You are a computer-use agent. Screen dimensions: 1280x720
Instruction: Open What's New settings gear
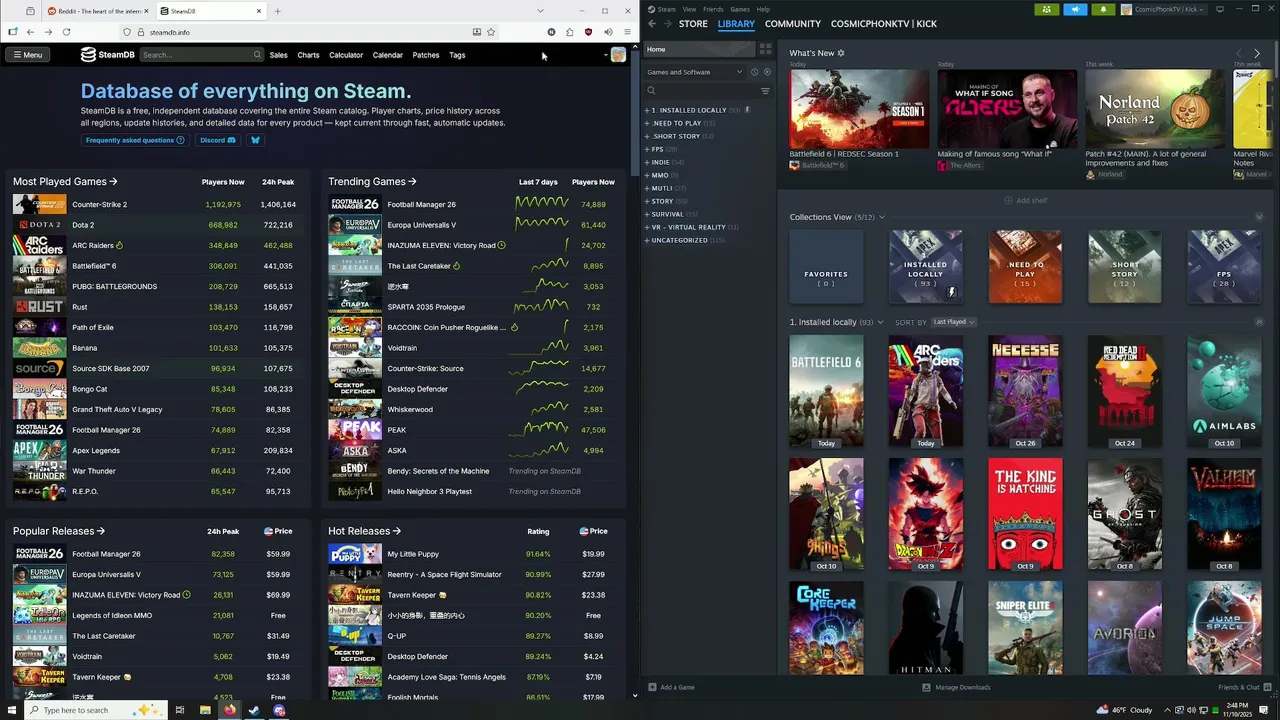tap(841, 53)
